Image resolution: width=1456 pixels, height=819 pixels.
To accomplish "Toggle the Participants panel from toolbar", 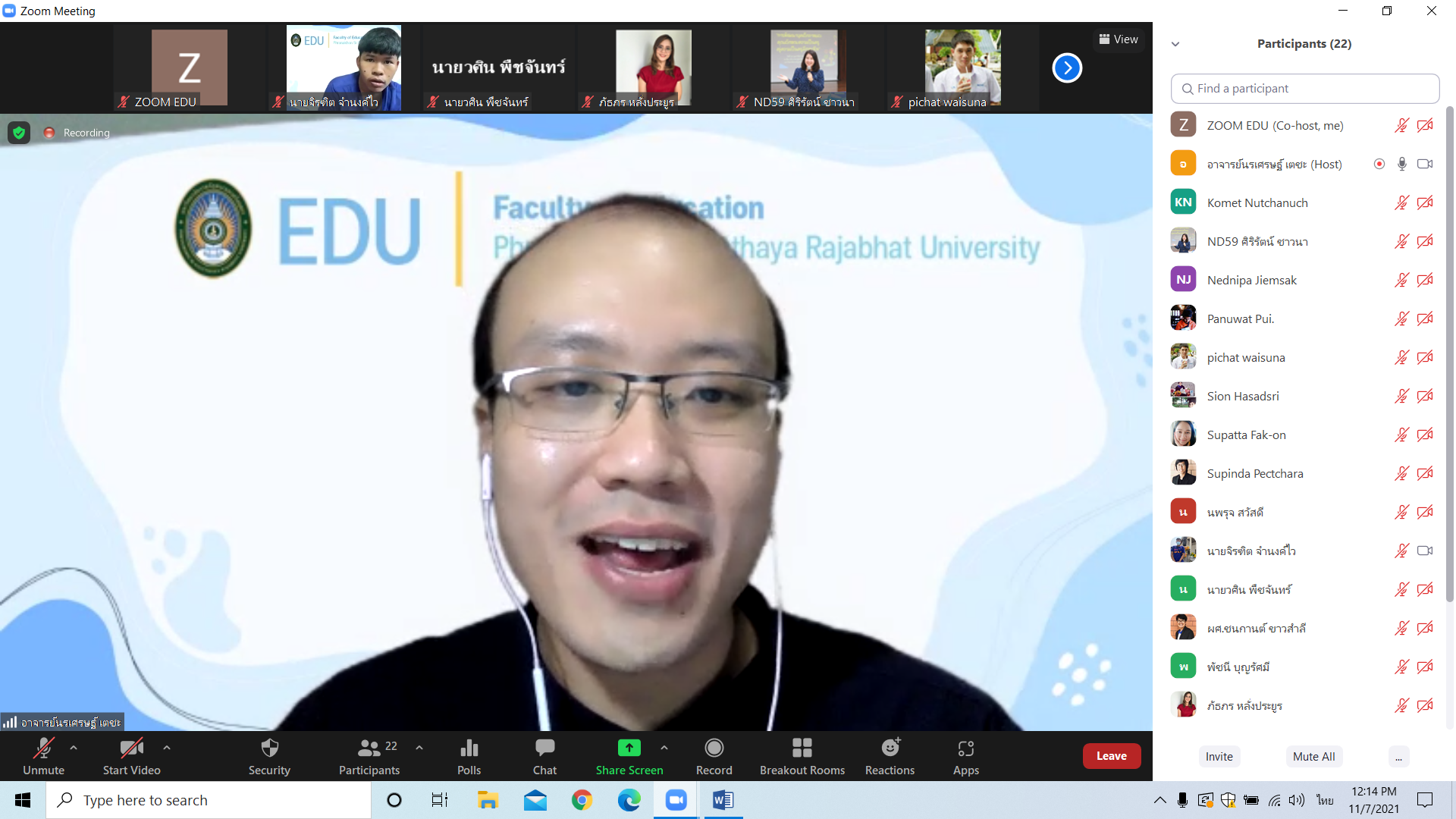I will tap(369, 756).
